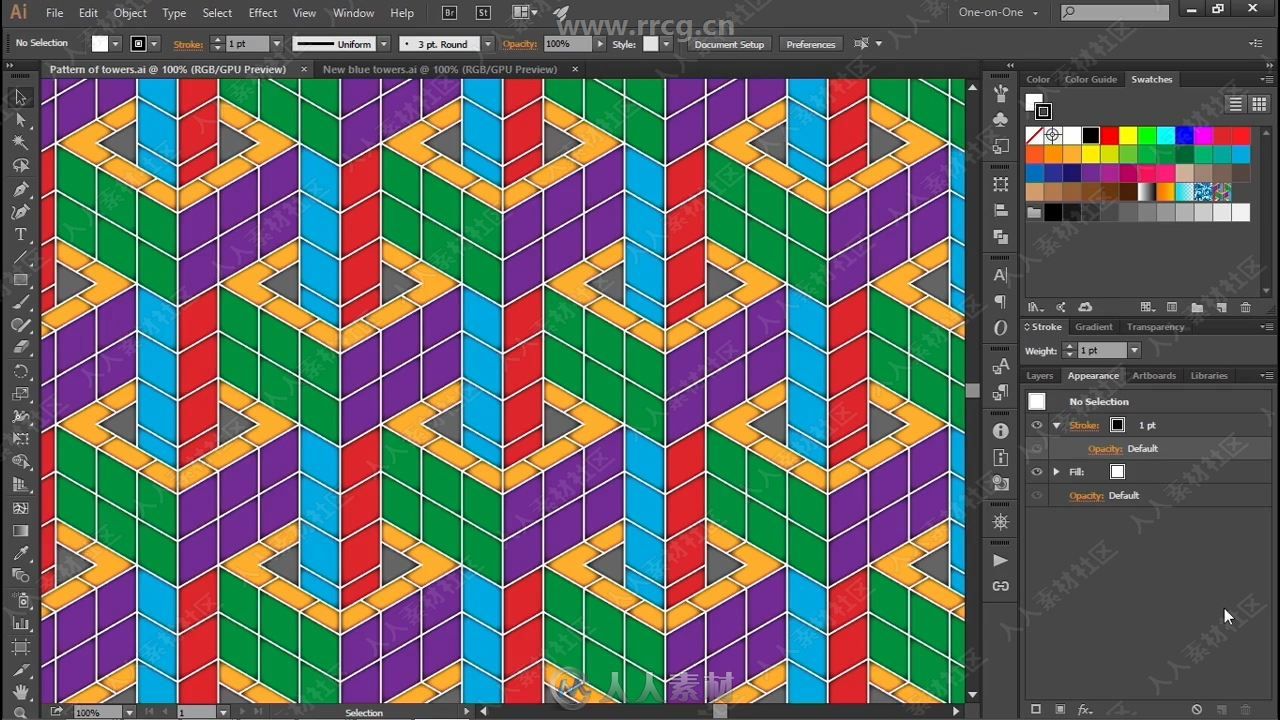
Task: Open Add New Effect fx button
Action: click(x=1085, y=710)
